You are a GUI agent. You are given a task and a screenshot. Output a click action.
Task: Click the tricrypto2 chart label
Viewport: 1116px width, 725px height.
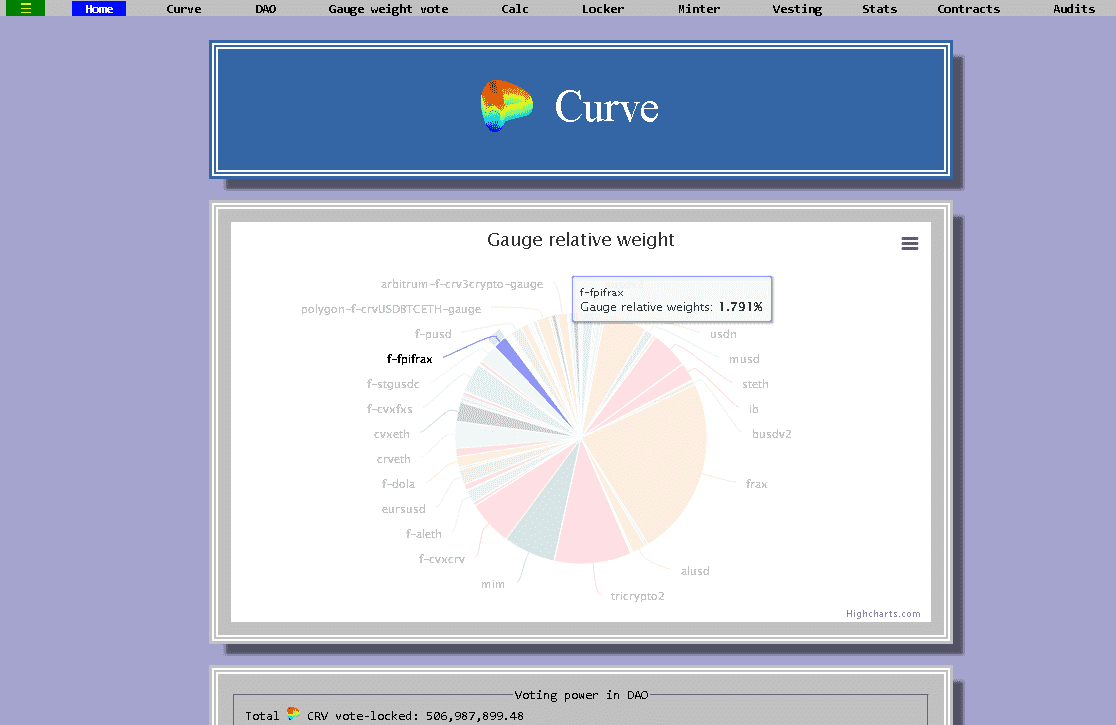tap(638, 596)
